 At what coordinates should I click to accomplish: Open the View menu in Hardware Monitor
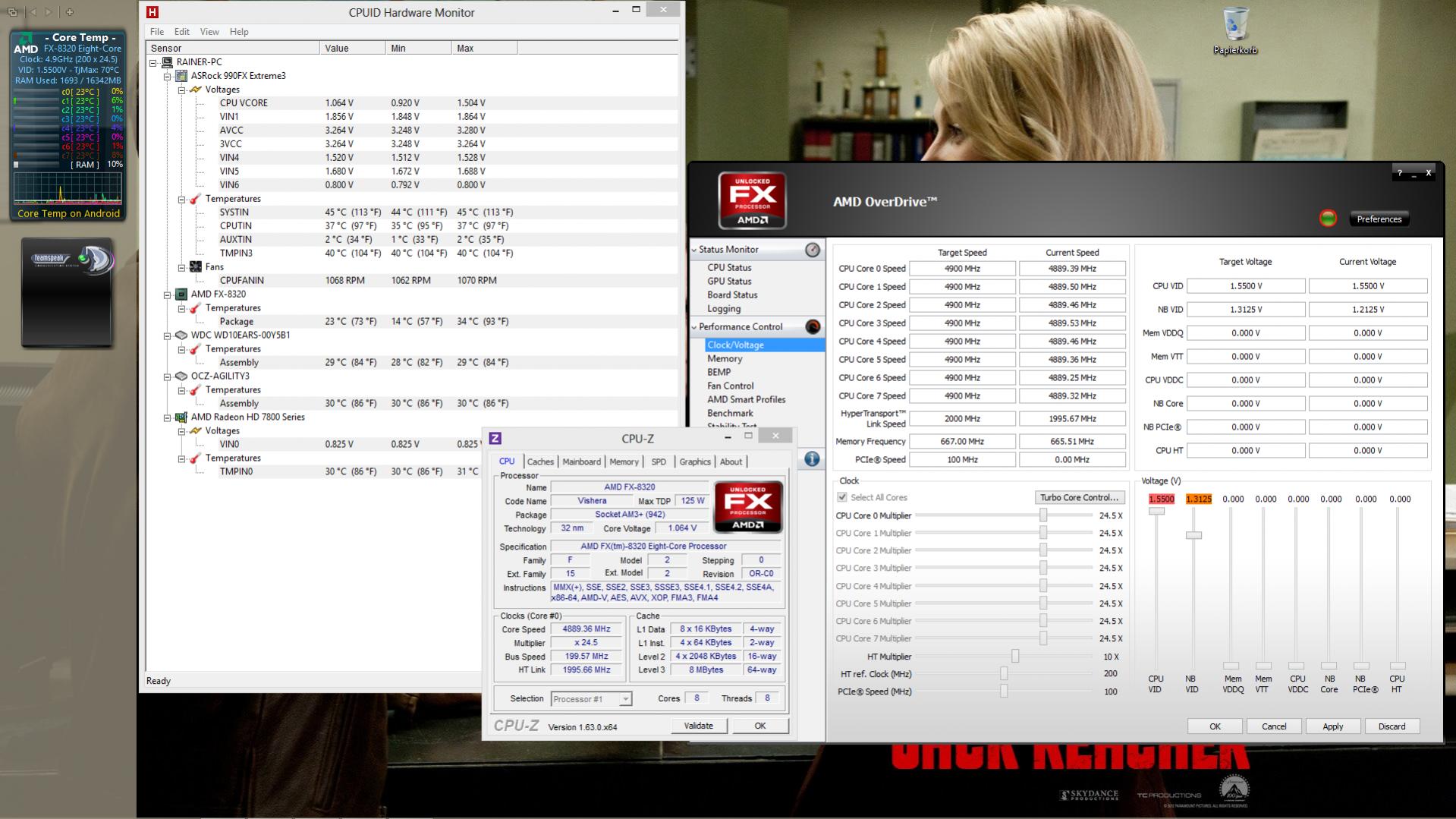pyautogui.click(x=209, y=32)
